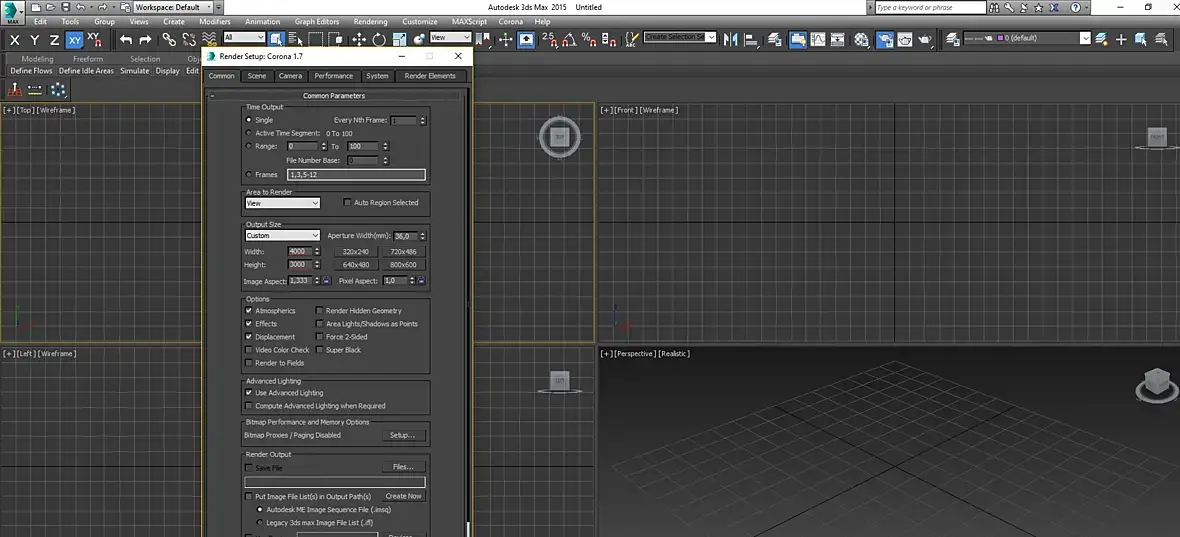Select the Active Time Segment radio button
Viewport: 1180px width, 537px height.
coord(250,133)
